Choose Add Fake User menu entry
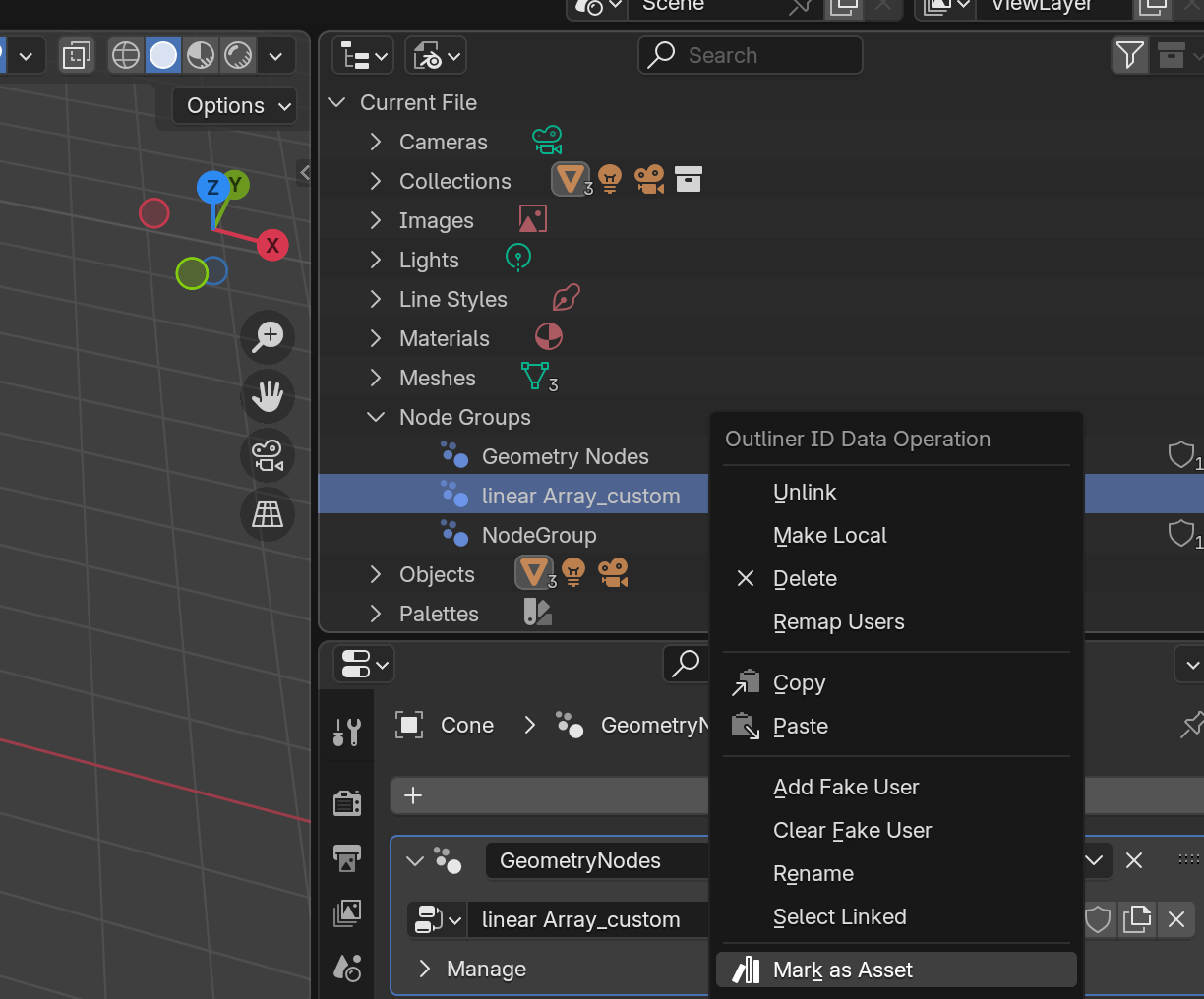This screenshot has width=1204, height=999. click(x=896, y=788)
